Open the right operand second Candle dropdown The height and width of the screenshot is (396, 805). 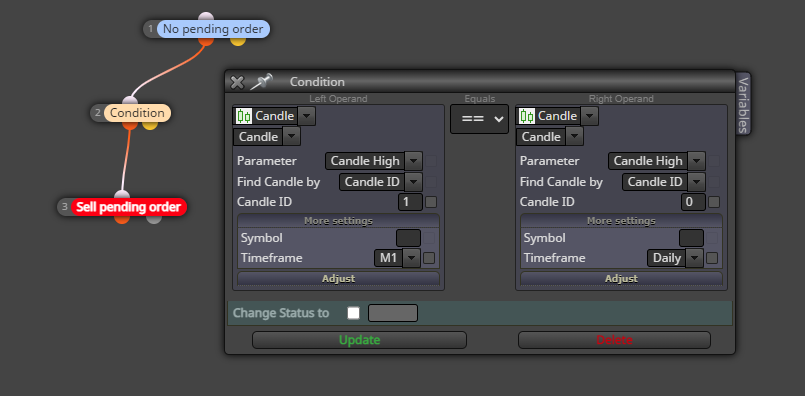coord(574,137)
